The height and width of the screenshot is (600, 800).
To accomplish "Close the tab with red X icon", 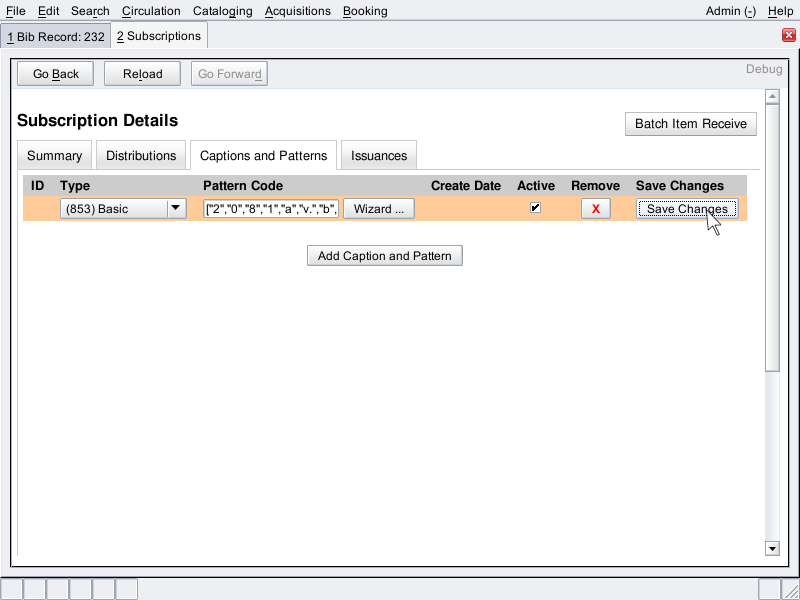I will [788, 35].
